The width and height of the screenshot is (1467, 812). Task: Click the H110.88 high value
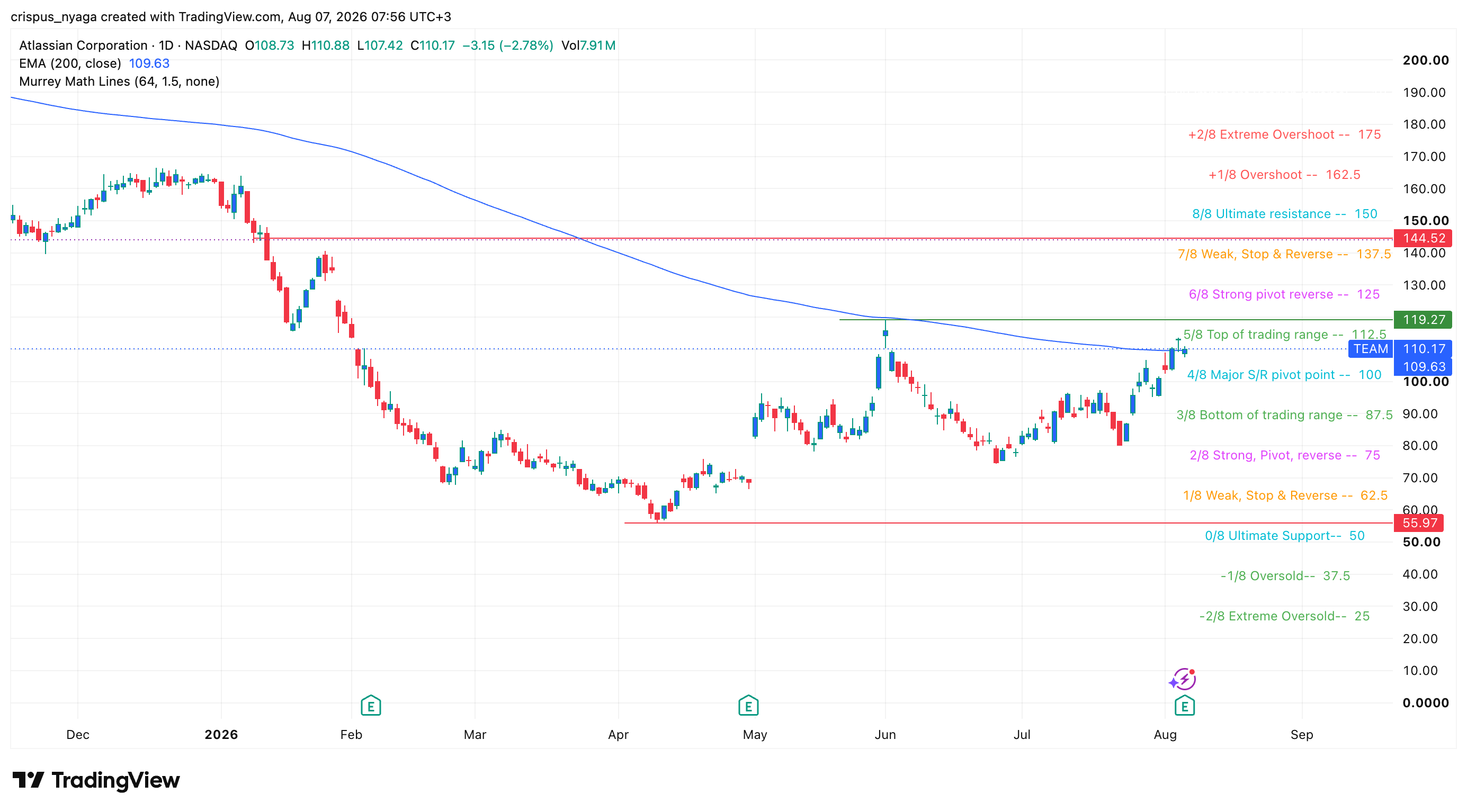[x=325, y=46]
